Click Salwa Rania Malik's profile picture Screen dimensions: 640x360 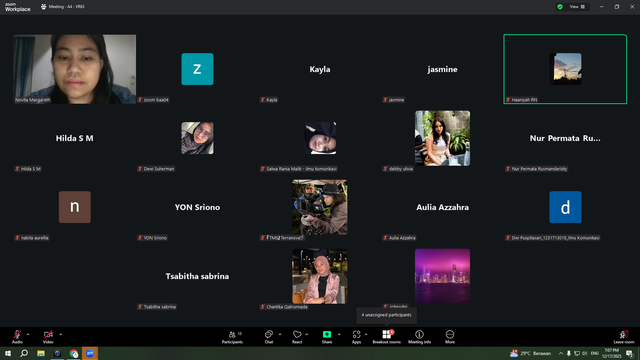pyautogui.click(x=320, y=138)
